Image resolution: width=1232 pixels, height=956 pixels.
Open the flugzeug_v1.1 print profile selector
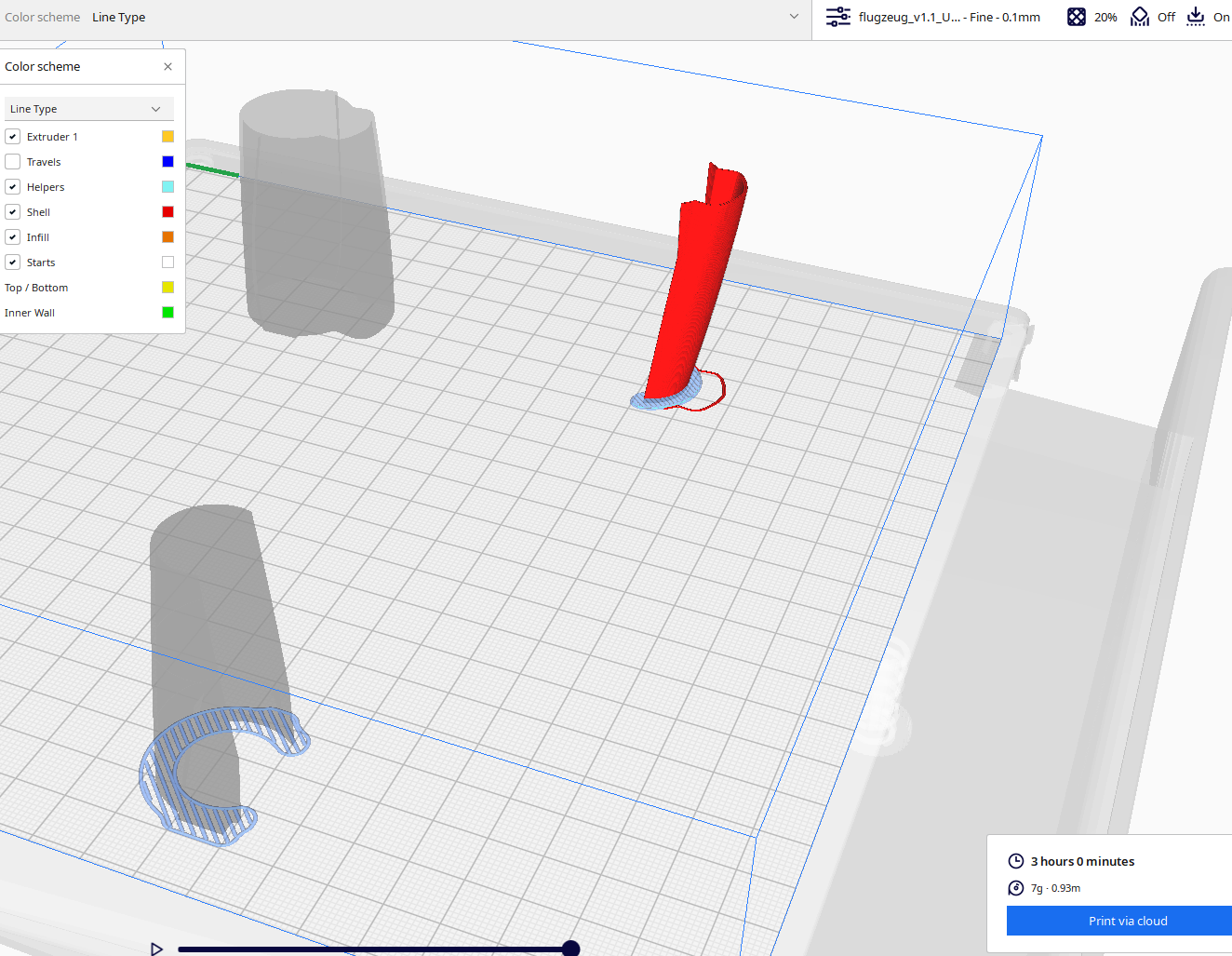click(x=951, y=16)
